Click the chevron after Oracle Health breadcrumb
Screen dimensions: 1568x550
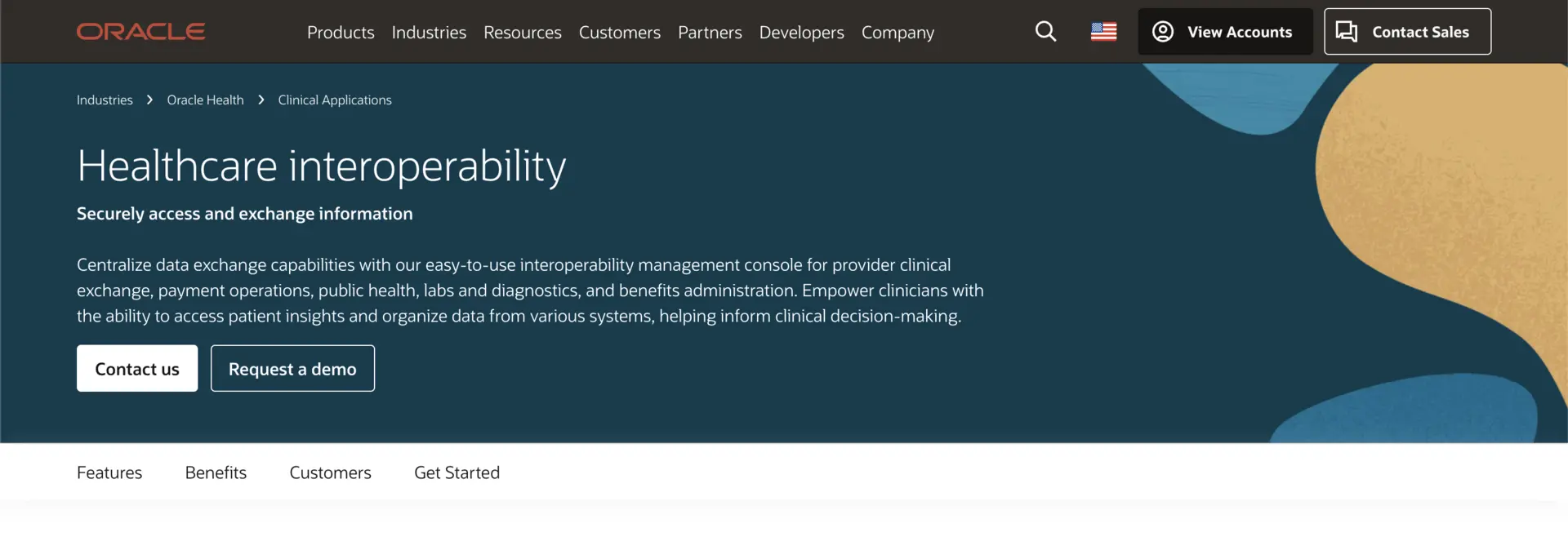pyautogui.click(x=261, y=99)
